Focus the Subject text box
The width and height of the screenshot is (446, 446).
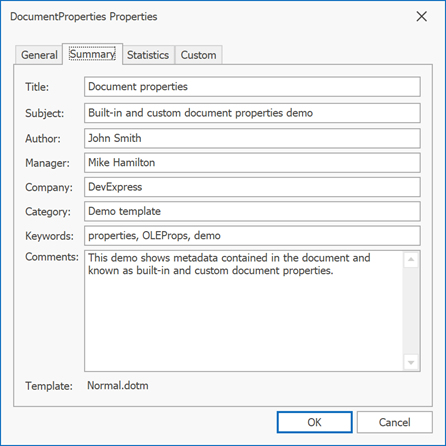[x=252, y=113]
